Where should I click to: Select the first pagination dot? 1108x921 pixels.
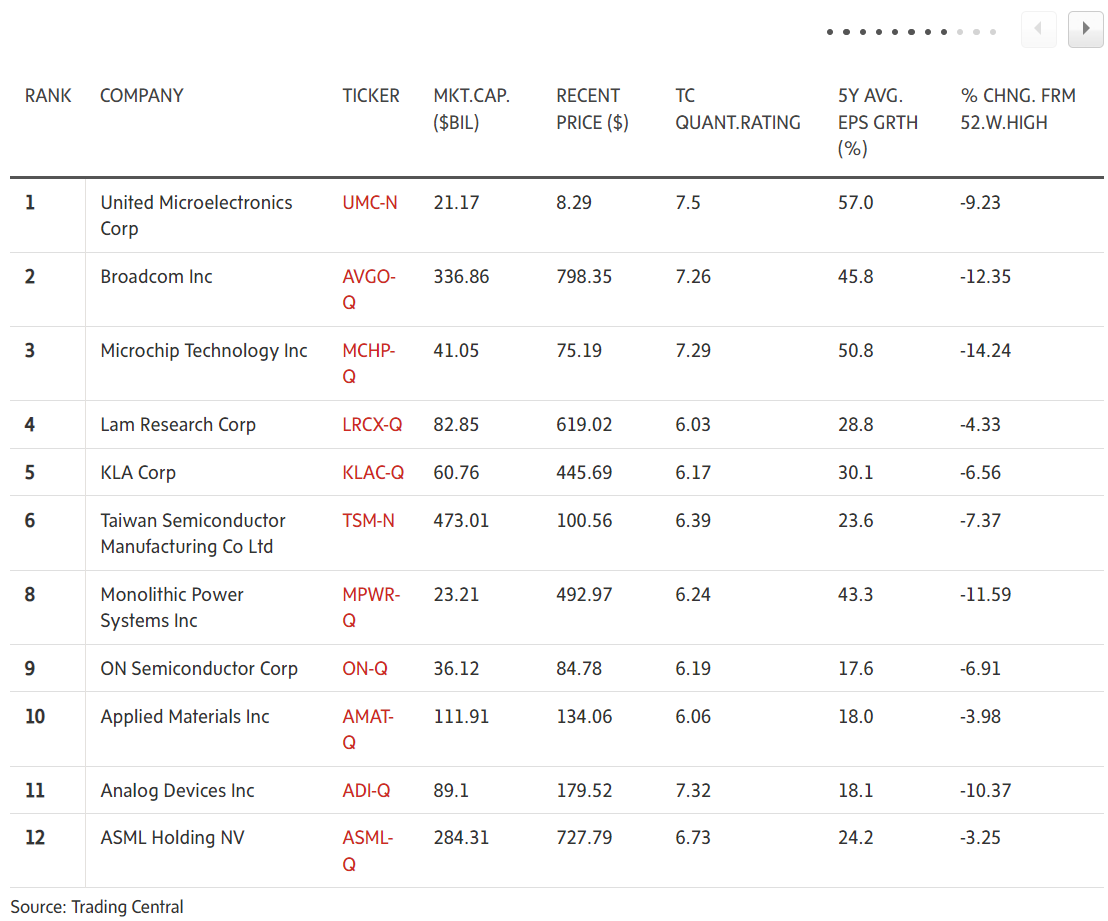830,32
